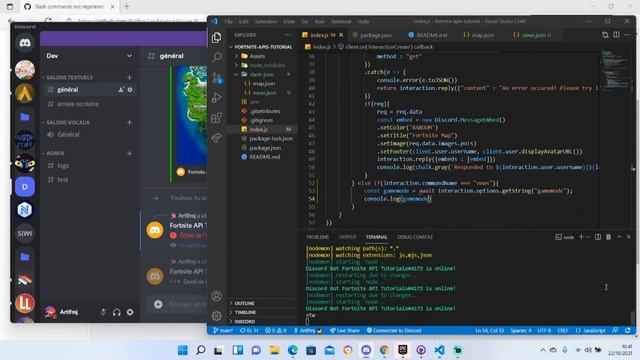The width and height of the screenshot is (640, 360).
Task: Select the SJWI server icon in Discord
Action: pyautogui.click(x=25, y=233)
